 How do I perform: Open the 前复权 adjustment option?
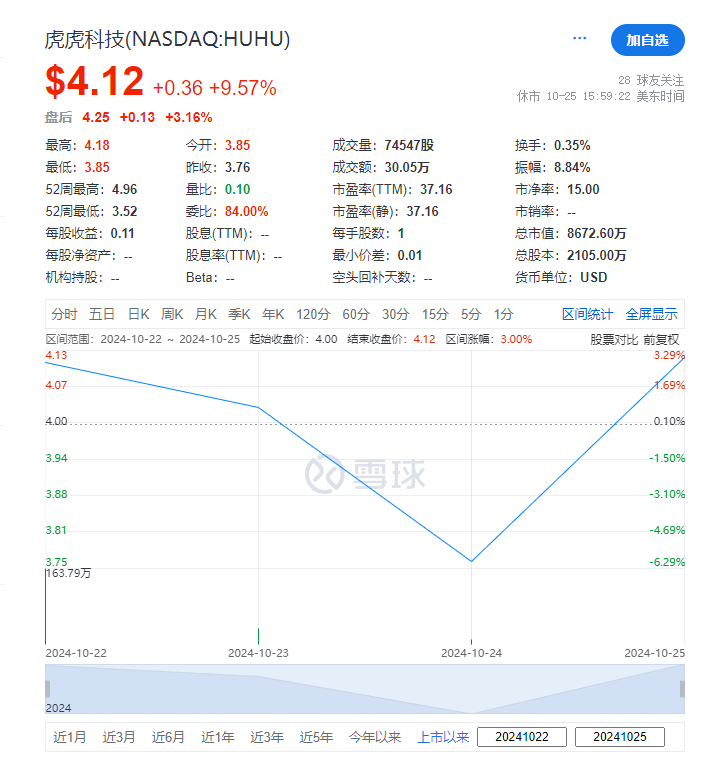pos(661,340)
